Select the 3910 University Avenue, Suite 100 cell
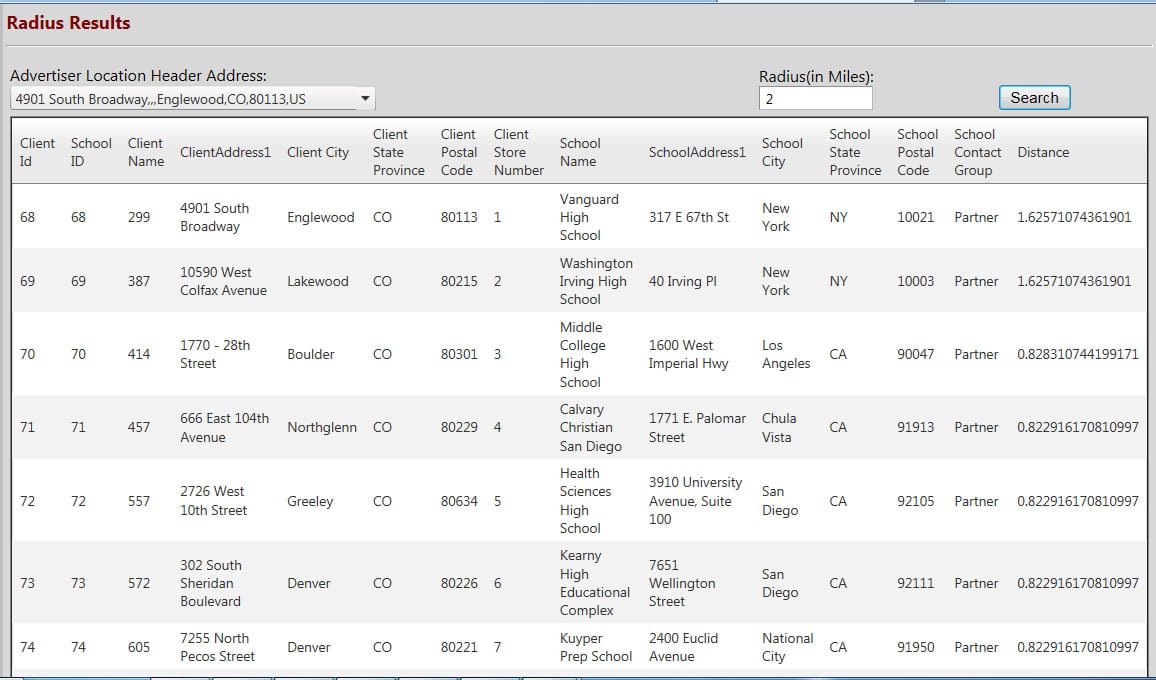This screenshot has height=680, width=1156. [695, 501]
